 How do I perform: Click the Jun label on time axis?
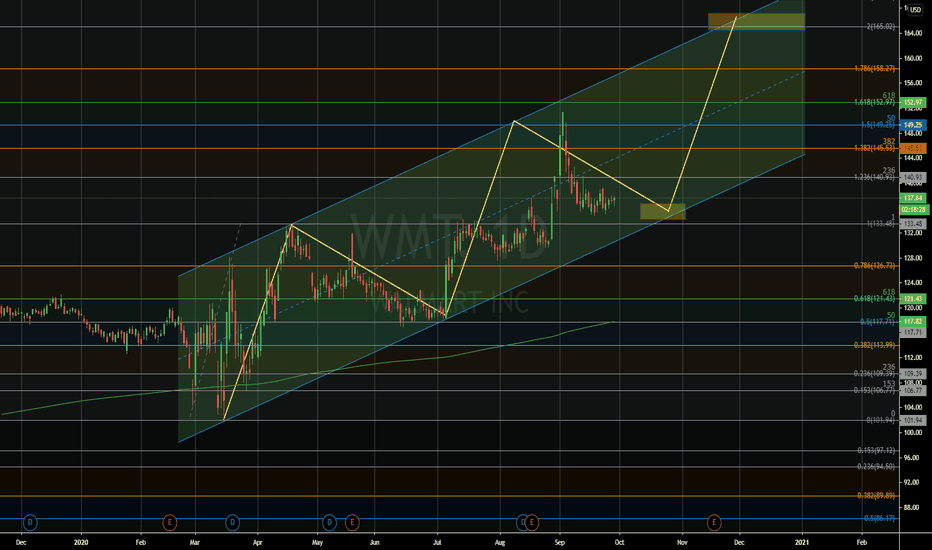[374, 542]
